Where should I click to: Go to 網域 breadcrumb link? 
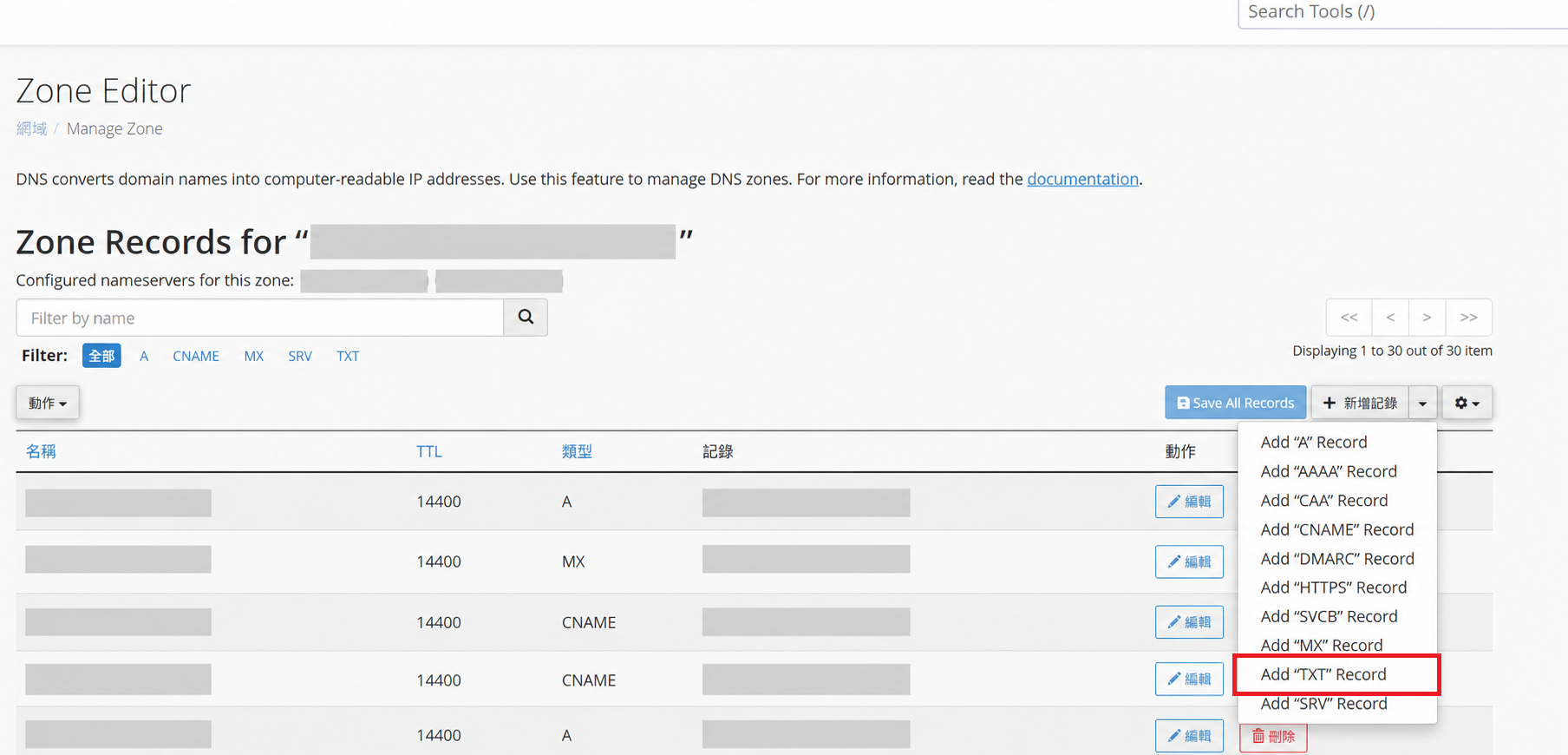click(x=31, y=128)
